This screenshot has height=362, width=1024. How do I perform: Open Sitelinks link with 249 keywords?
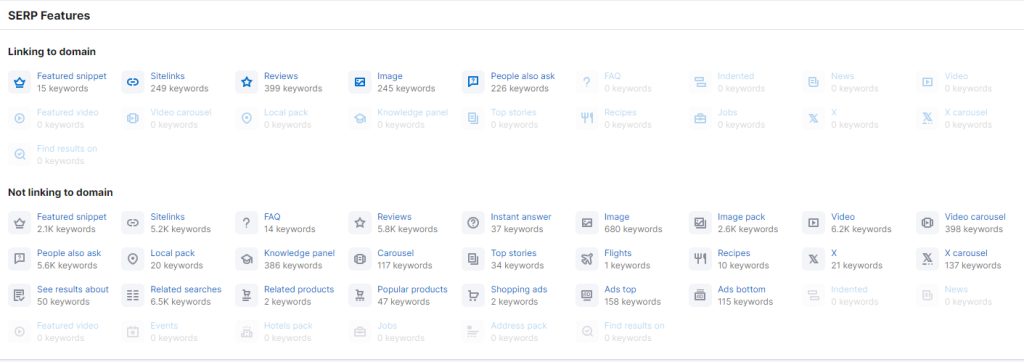tap(167, 76)
